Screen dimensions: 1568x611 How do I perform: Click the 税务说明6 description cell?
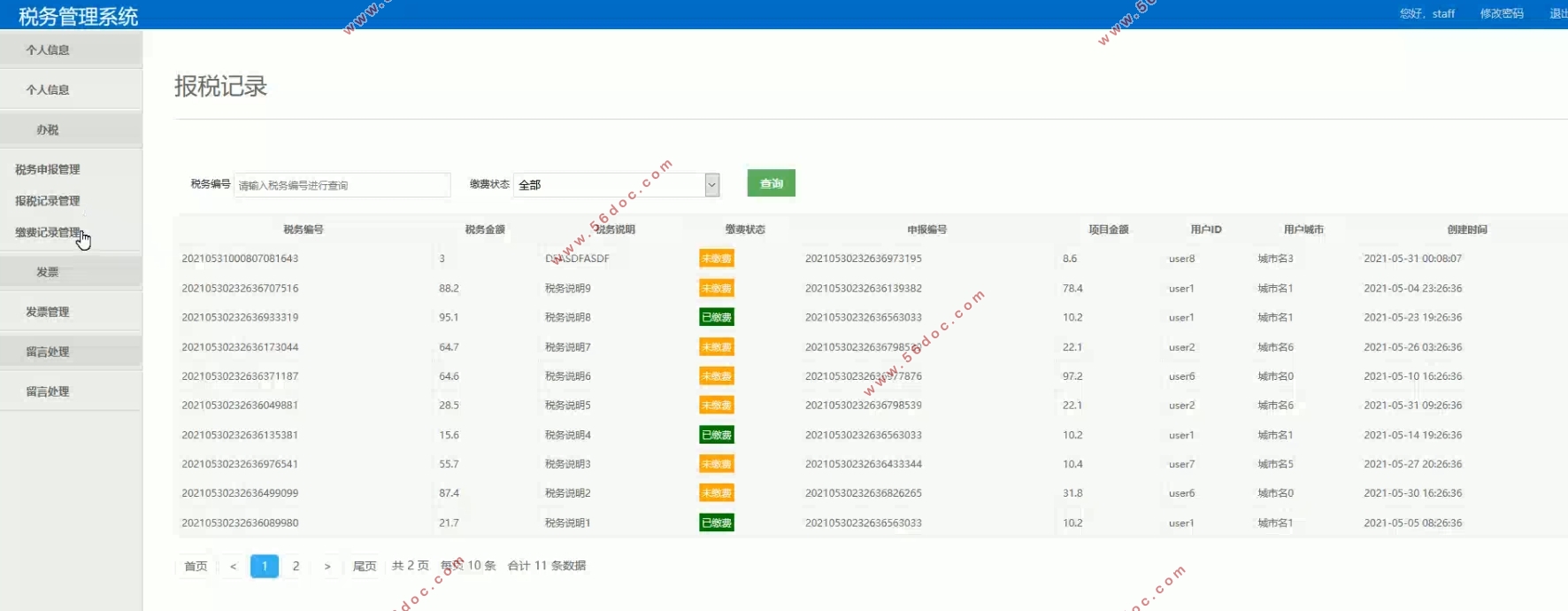point(568,376)
